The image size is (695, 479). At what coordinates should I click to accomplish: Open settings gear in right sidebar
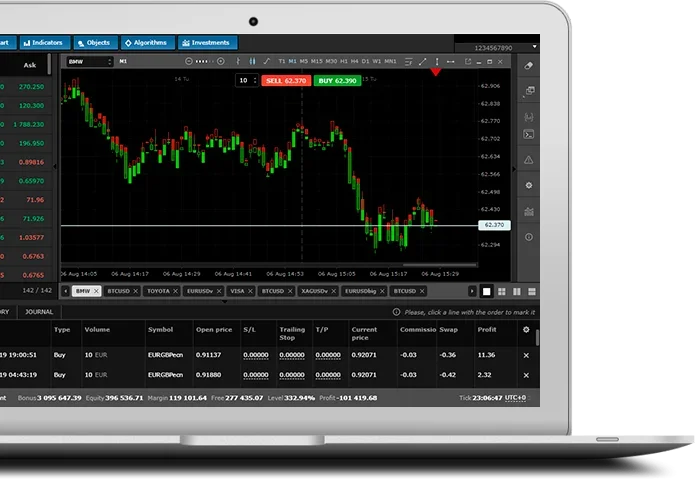(529, 186)
